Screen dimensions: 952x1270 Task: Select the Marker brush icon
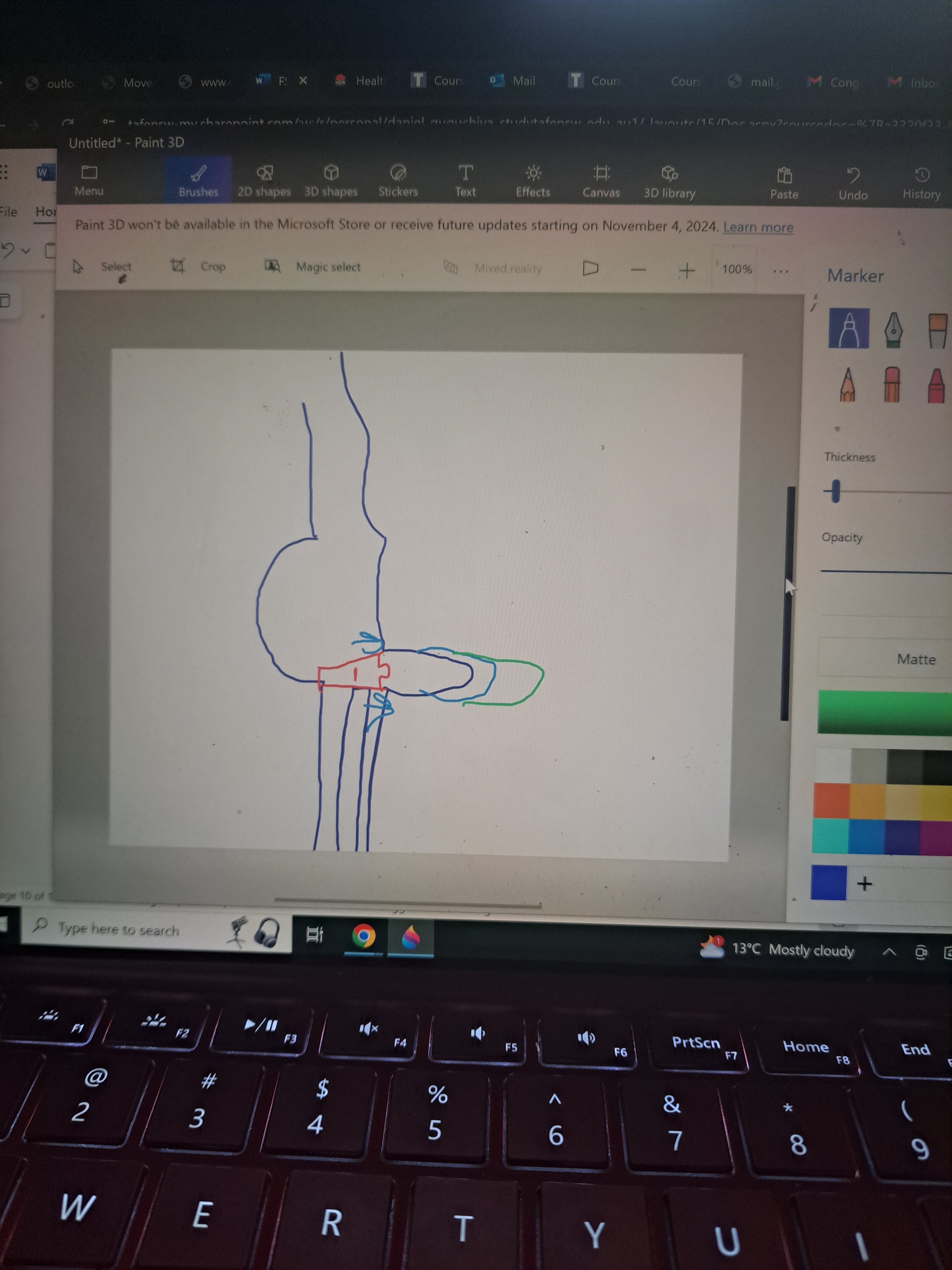(x=849, y=328)
